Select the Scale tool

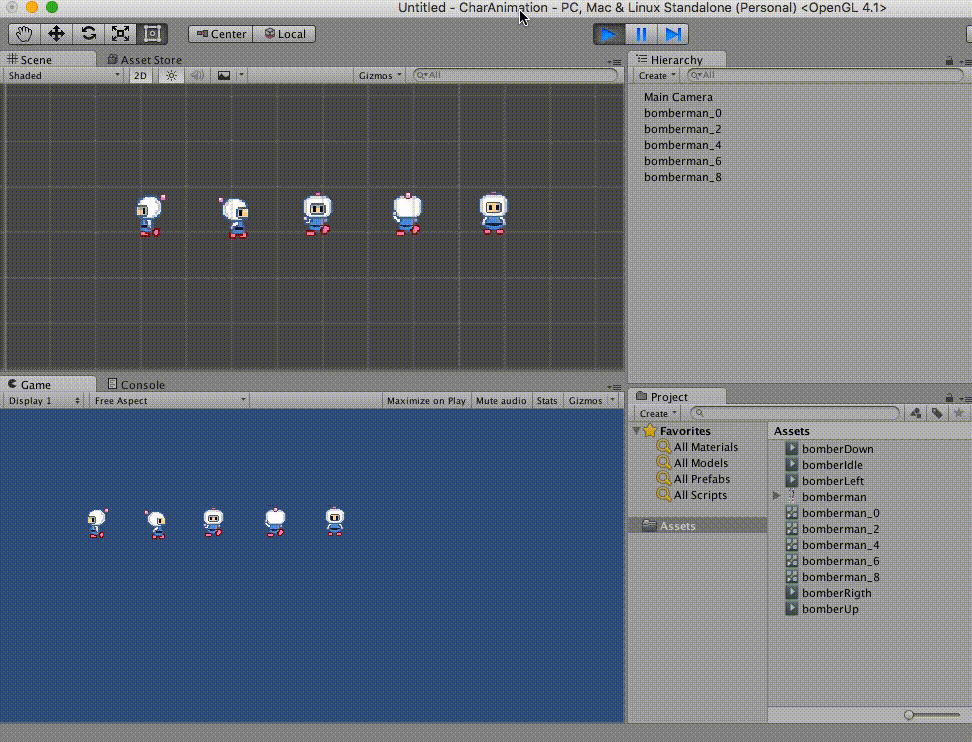[120, 33]
